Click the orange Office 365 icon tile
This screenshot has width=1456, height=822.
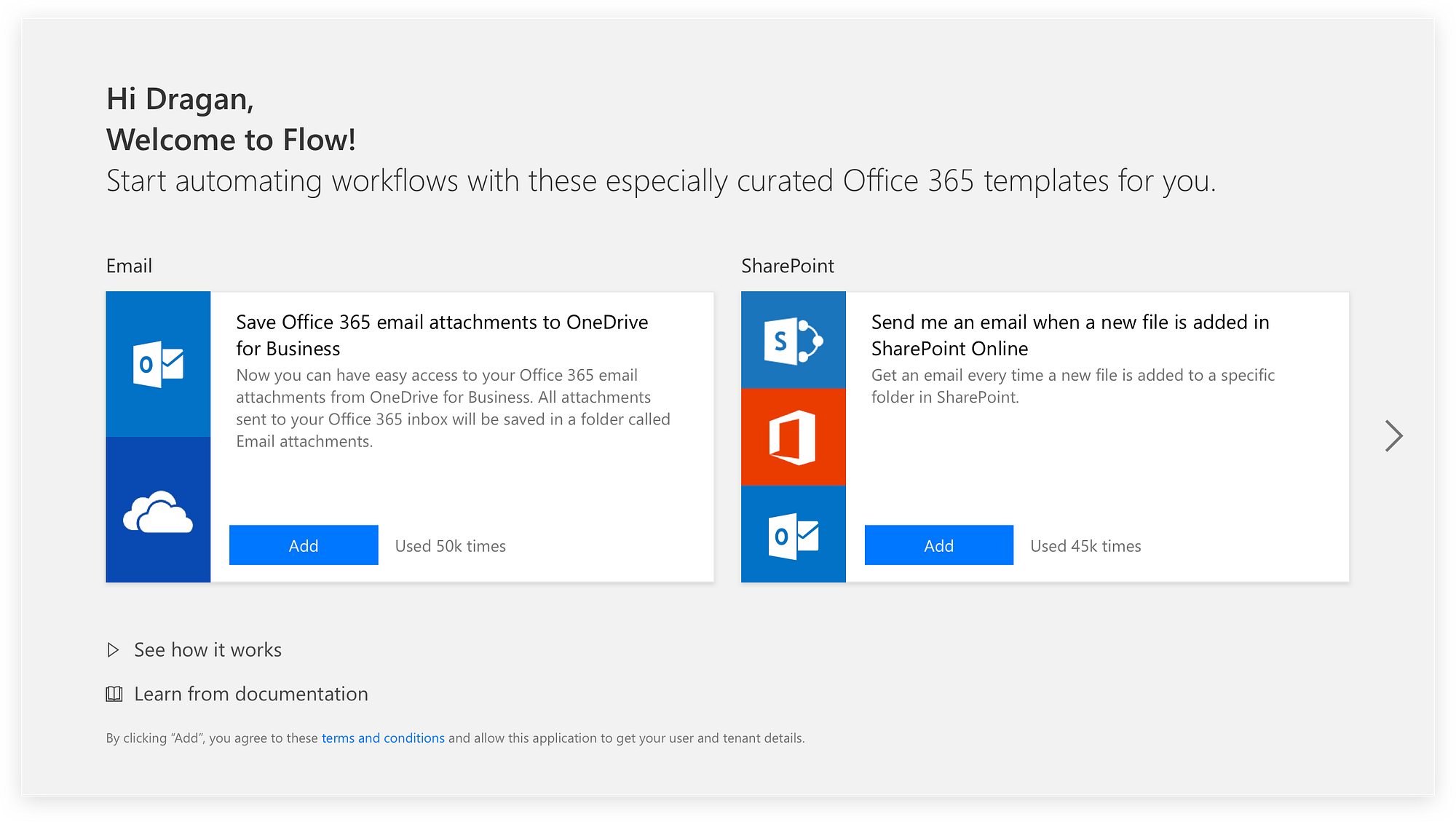793,438
